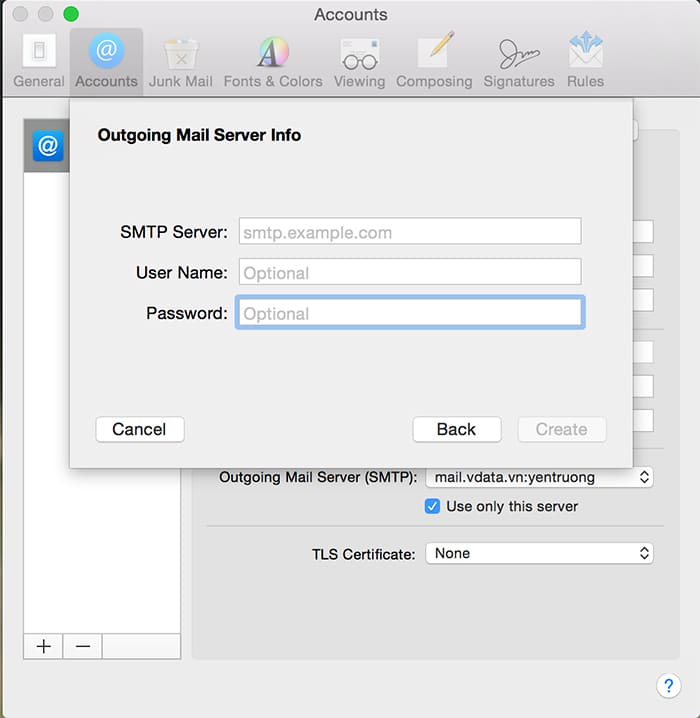Select the Accounts preferences tab
This screenshot has height=718, width=700.
tap(106, 61)
